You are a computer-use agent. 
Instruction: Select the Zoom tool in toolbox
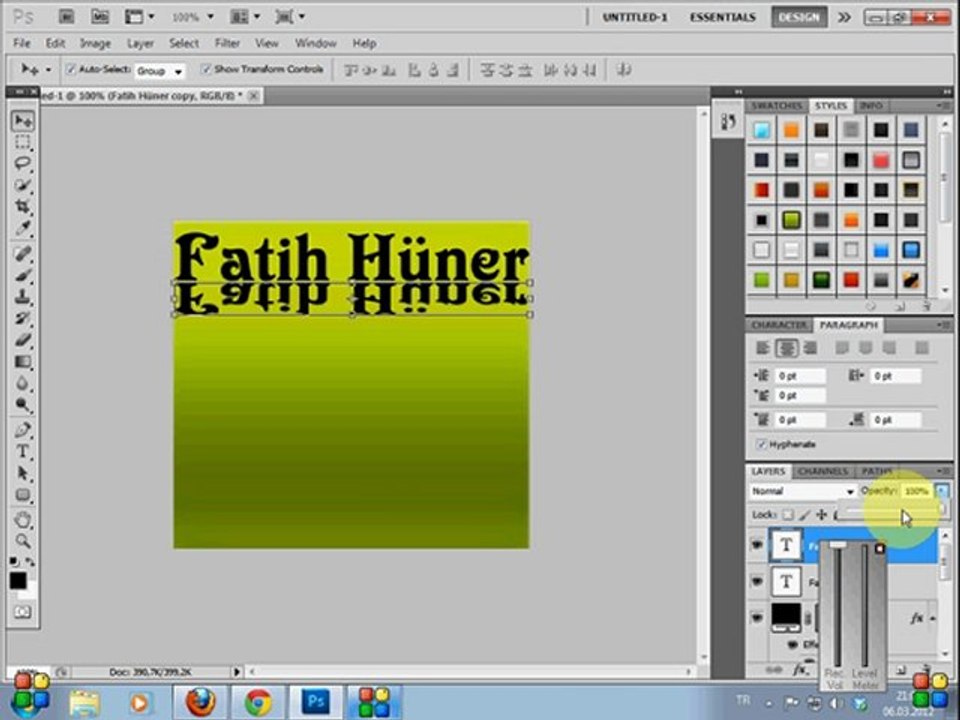[23, 541]
